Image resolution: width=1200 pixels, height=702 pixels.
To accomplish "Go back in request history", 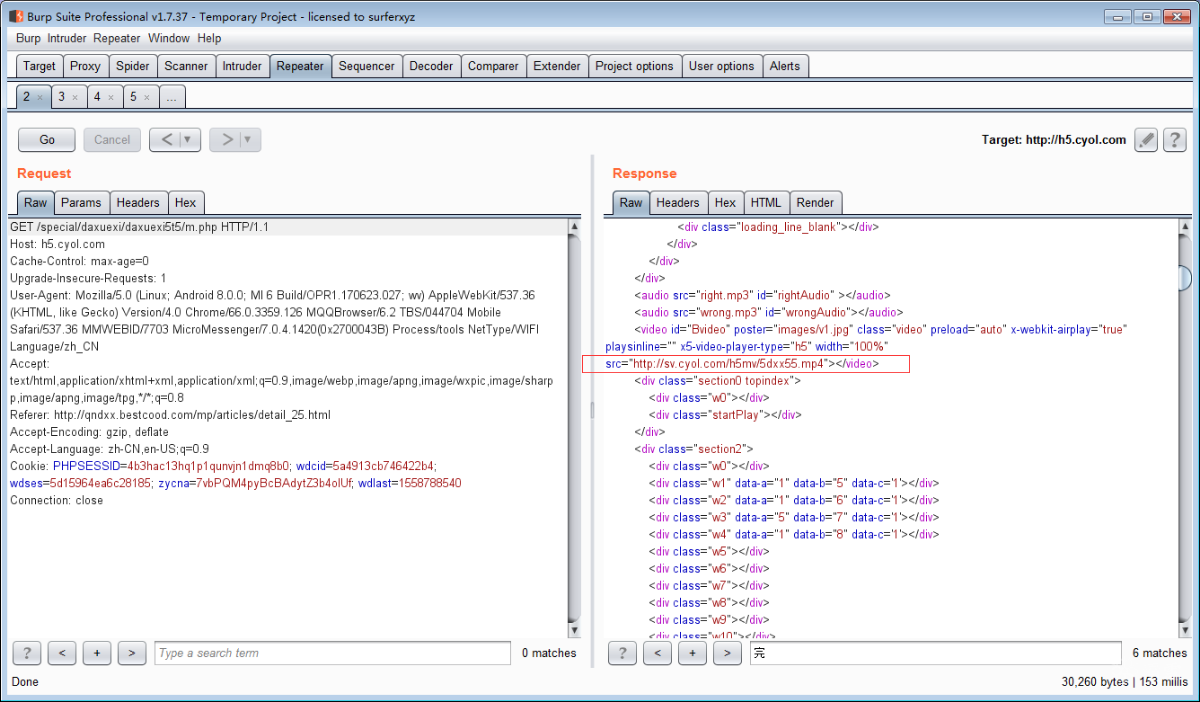I will click(166, 140).
